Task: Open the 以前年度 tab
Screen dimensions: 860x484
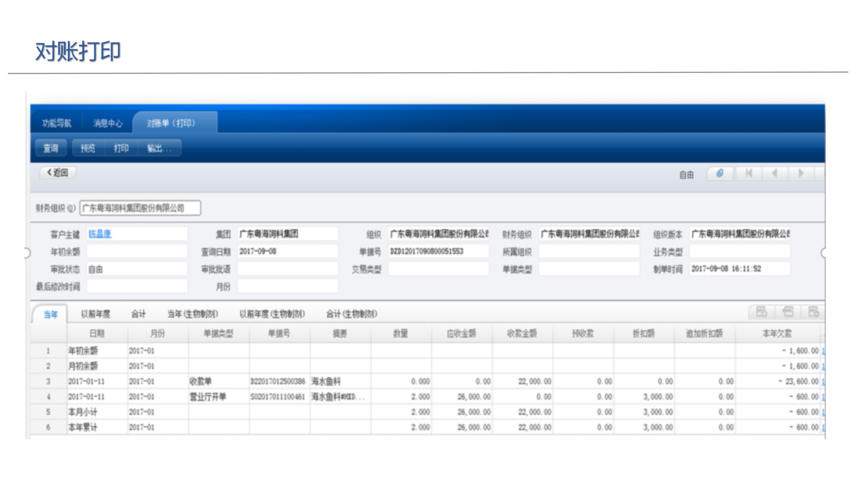Action: point(95,314)
